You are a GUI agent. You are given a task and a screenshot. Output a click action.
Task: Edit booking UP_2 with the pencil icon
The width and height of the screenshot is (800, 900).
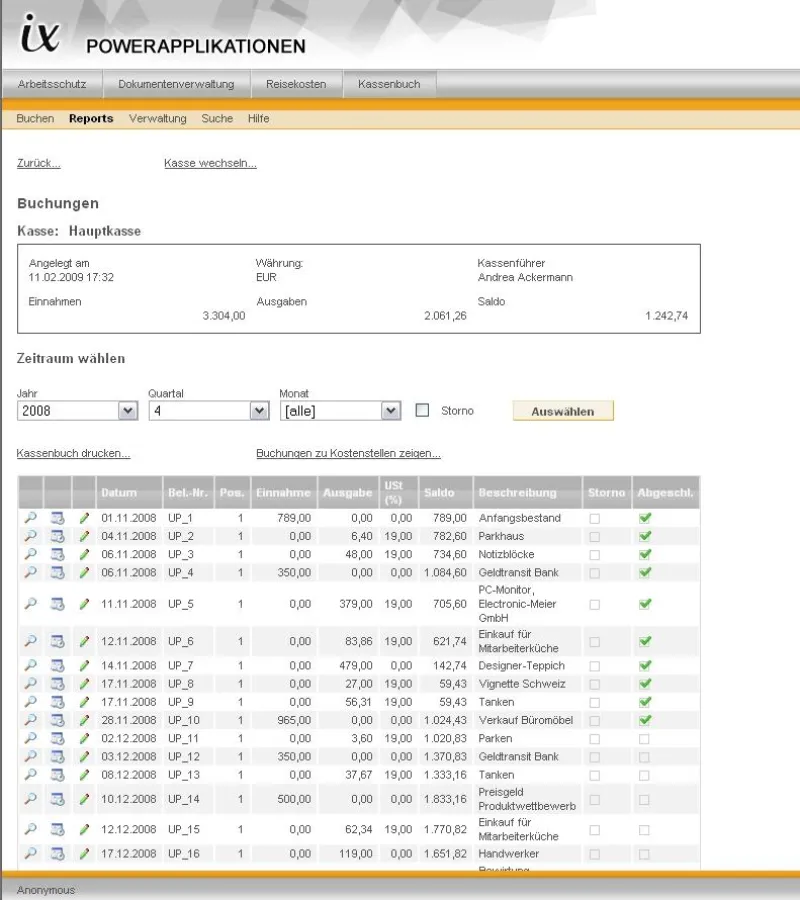click(x=84, y=537)
